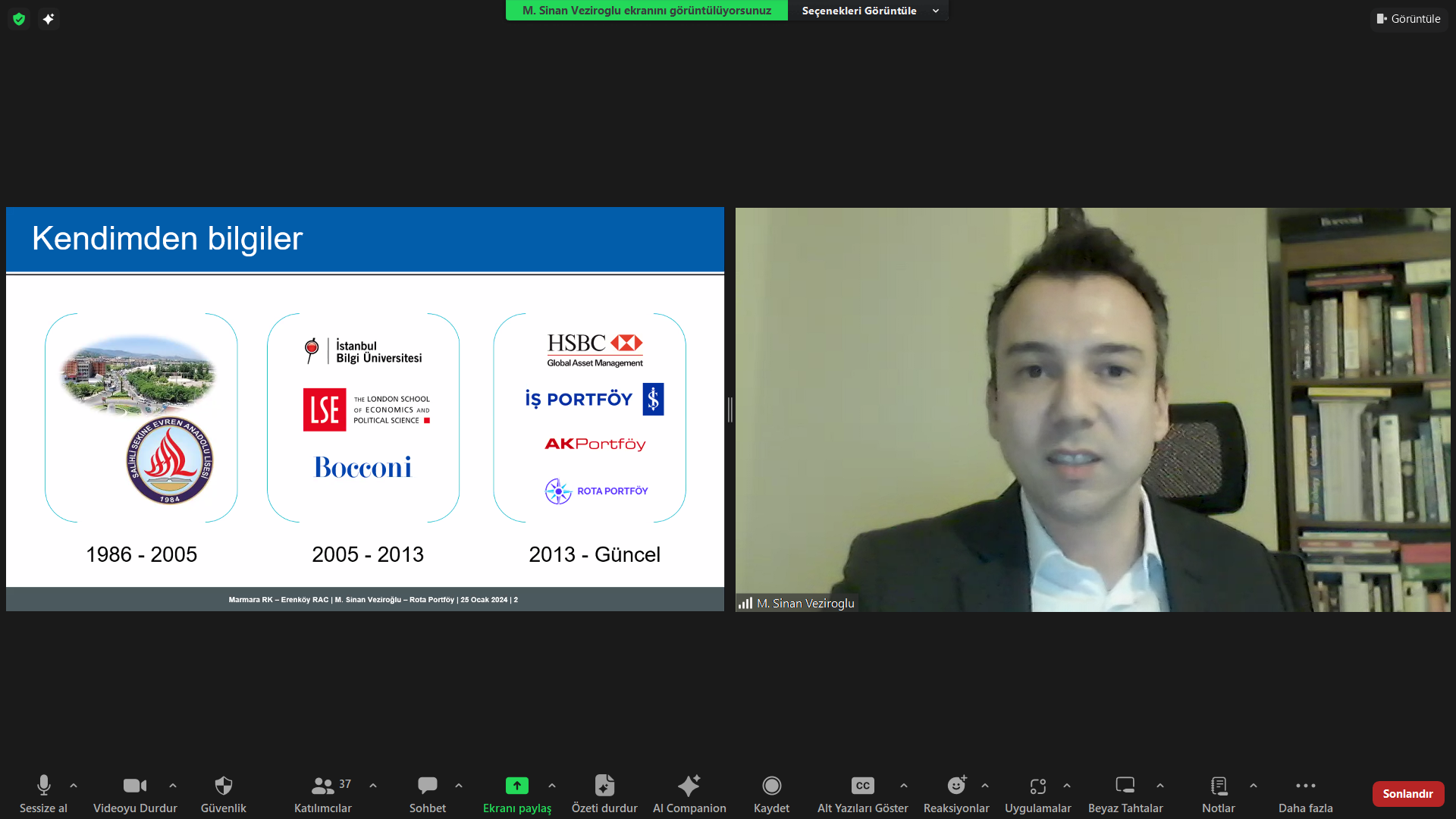The height and width of the screenshot is (819, 1456).
Task: Click the Bocconi logo on the slide
Action: click(363, 467)
